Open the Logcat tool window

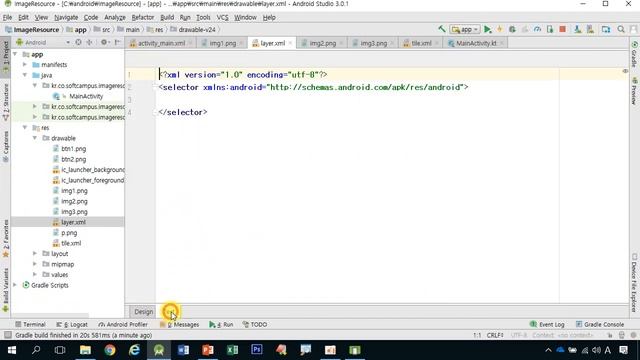point(72,324)
